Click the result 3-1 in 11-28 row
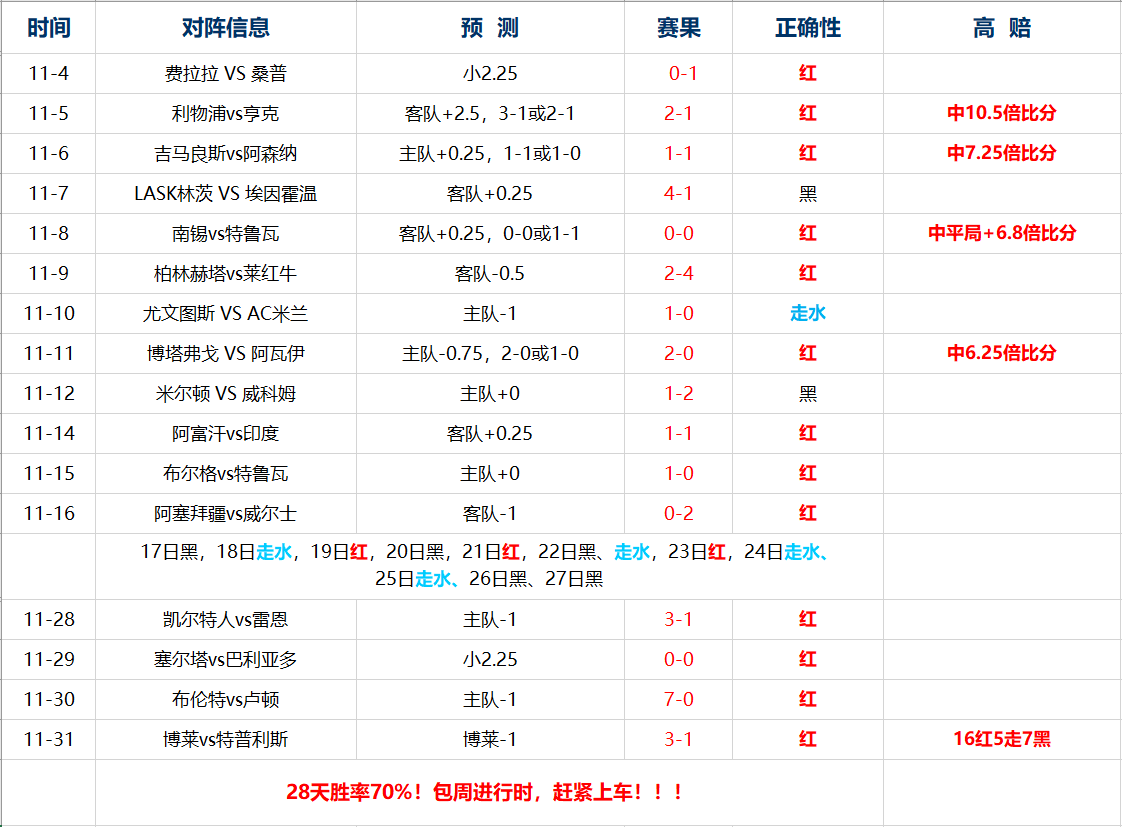1122x827 pixels. [x=678, y=620]
